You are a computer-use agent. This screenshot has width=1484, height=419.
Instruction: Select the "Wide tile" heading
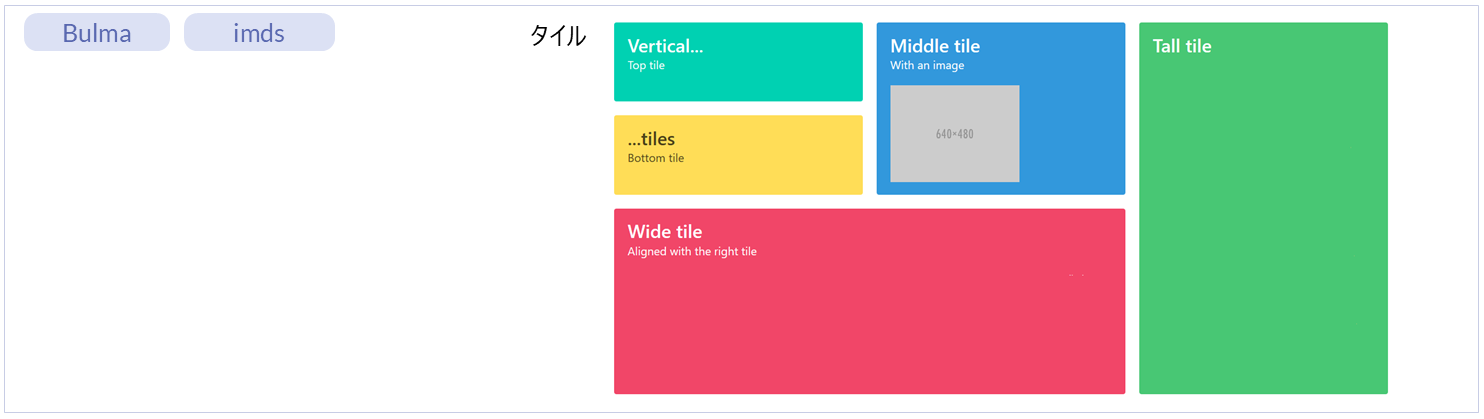(665, 232)
